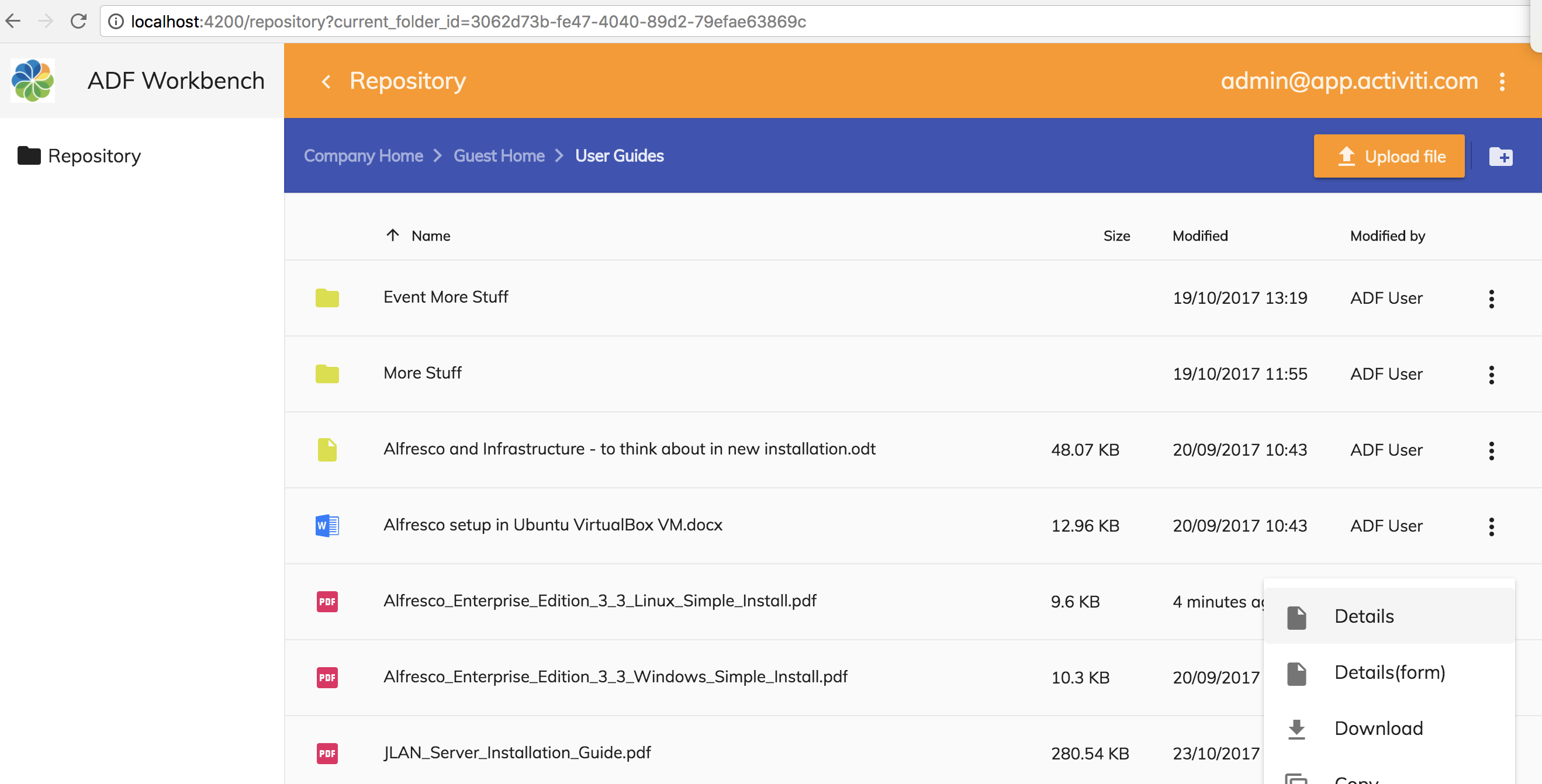
Task: Go back using the Repository header chevron
Action: (x=326, y=81)
